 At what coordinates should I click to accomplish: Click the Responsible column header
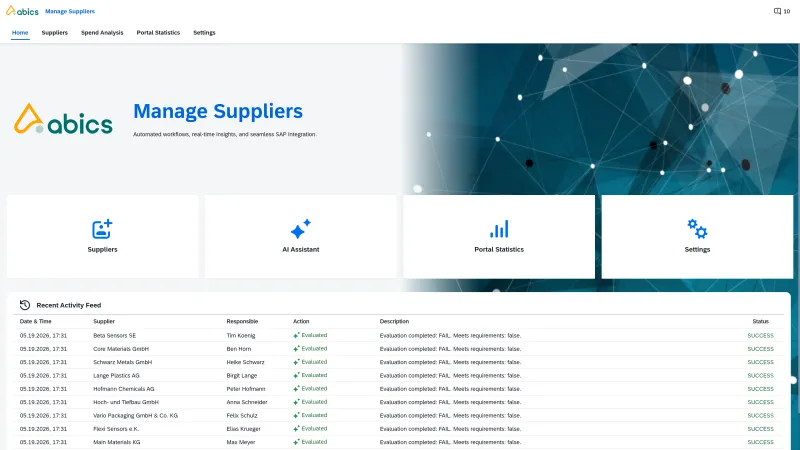(242, 321)
